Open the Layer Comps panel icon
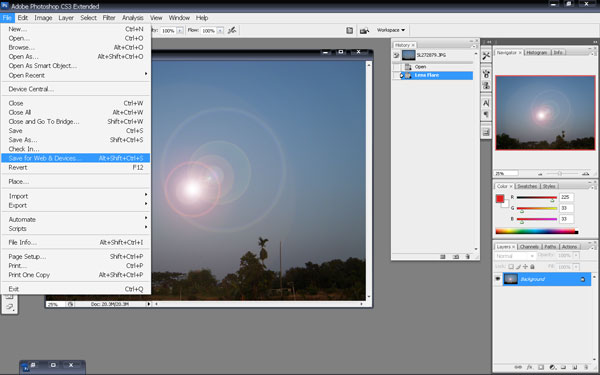The height and width of the screenshot is (375, 600). pyautogui.click(x=486, y=132)
